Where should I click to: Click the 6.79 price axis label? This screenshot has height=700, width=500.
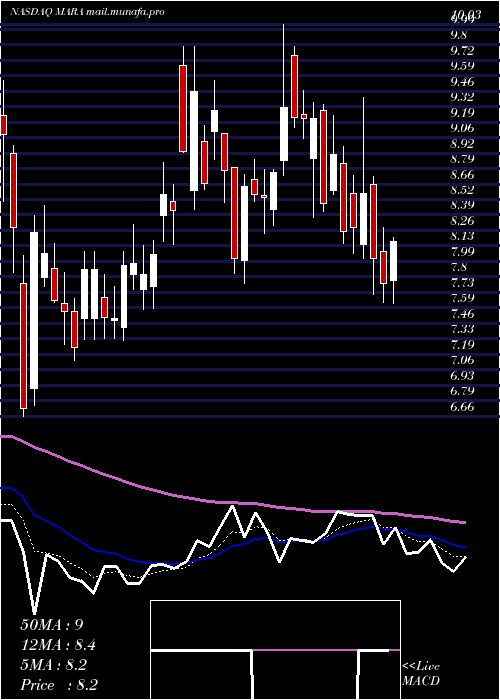click(462, 391)
